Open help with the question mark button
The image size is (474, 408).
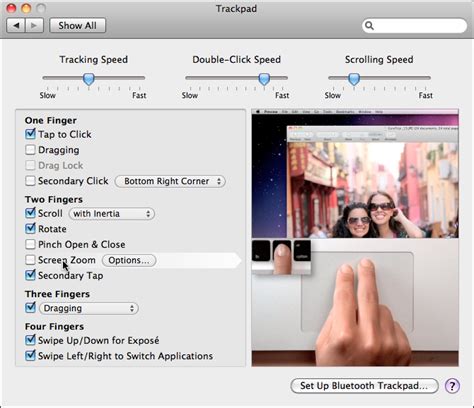(x=452, y=386)
